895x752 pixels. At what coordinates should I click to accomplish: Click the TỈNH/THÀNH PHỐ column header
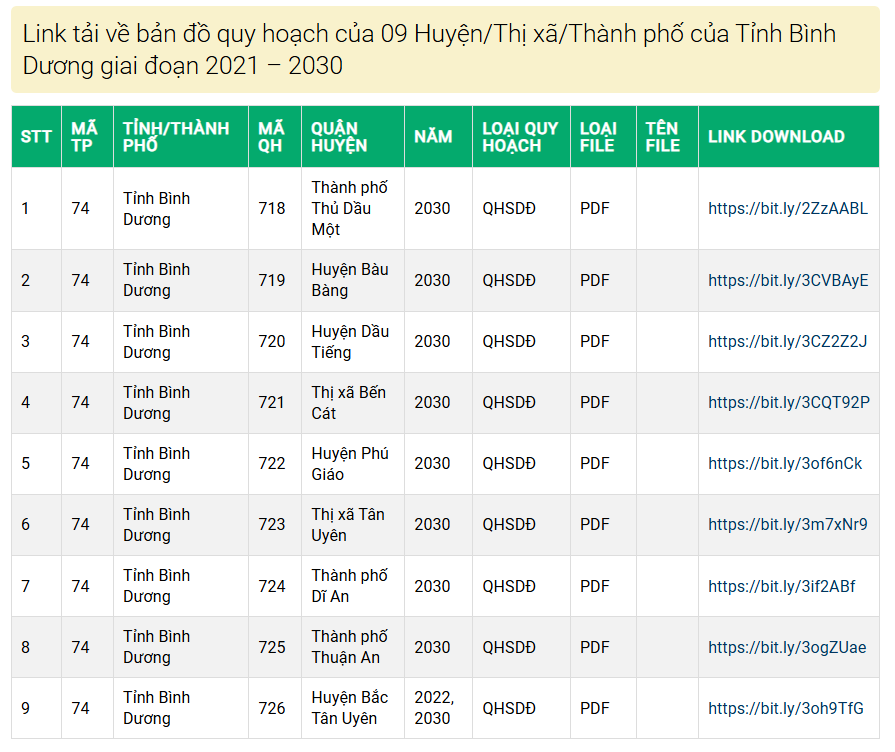pyautogui.click(x=180, y=136)
